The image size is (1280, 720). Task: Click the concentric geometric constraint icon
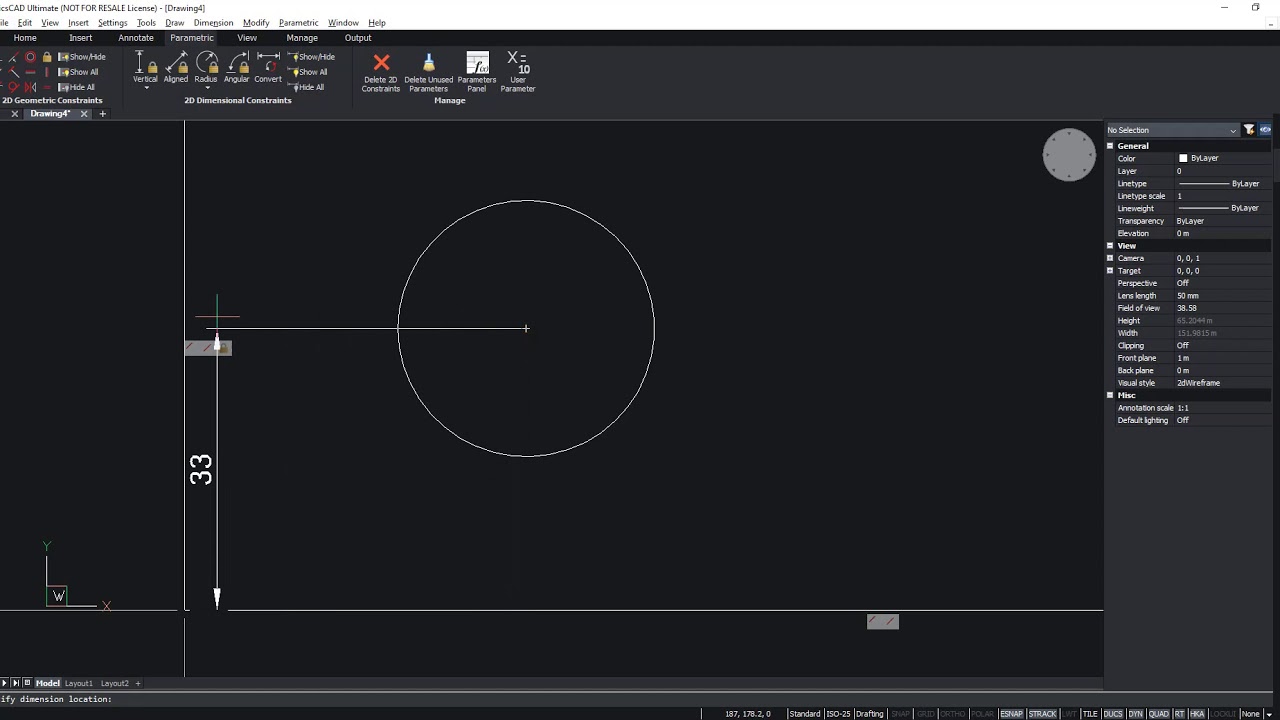(x=30, y=57)
